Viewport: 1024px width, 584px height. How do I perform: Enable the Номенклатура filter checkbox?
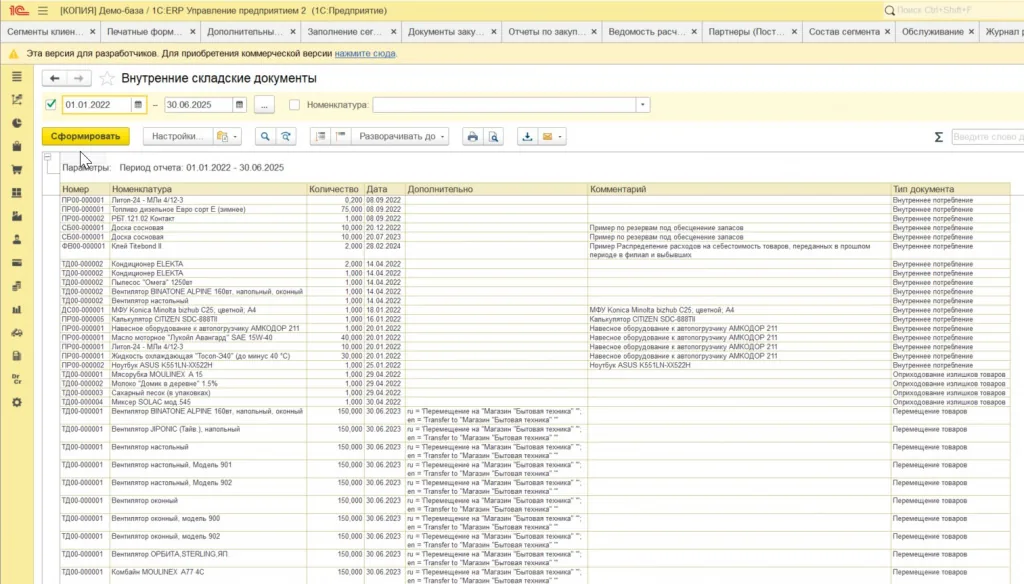coord(295,105)
